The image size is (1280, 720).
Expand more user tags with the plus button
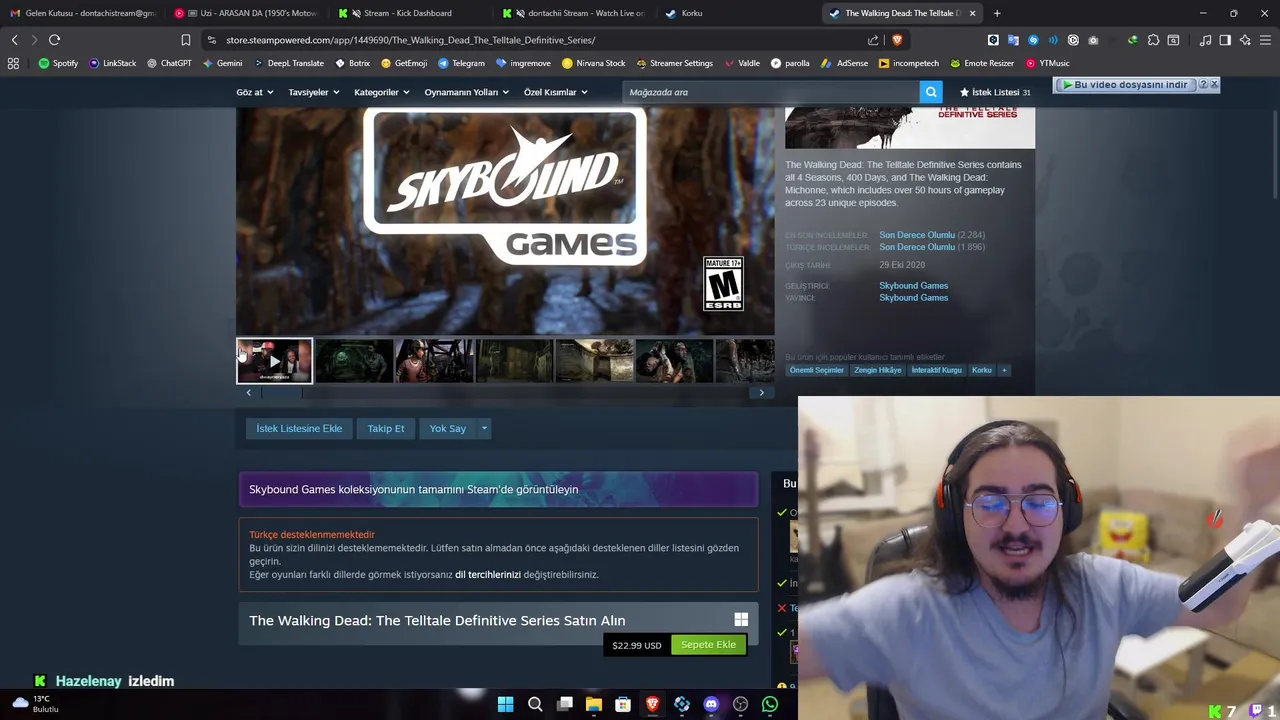(x=1004, y=370)
